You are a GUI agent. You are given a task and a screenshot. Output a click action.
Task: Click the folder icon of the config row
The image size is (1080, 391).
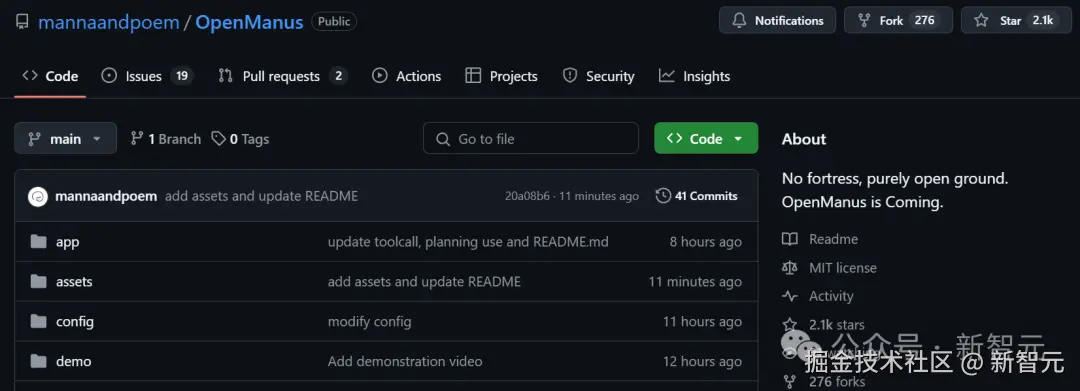[39, 321]
